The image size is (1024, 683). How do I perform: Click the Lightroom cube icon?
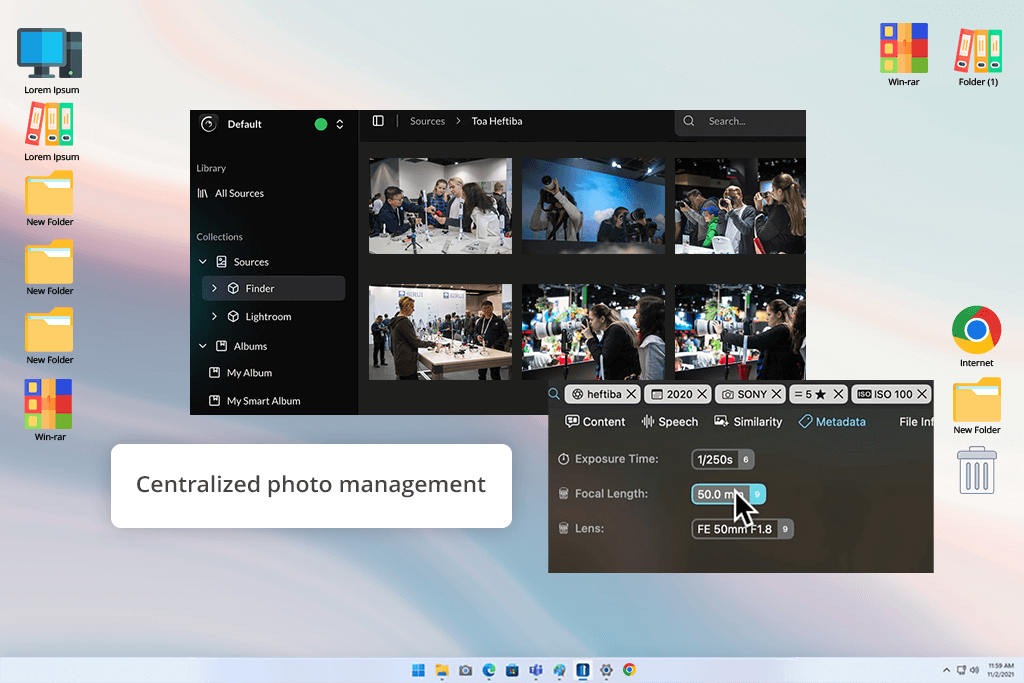pos(233,316)
